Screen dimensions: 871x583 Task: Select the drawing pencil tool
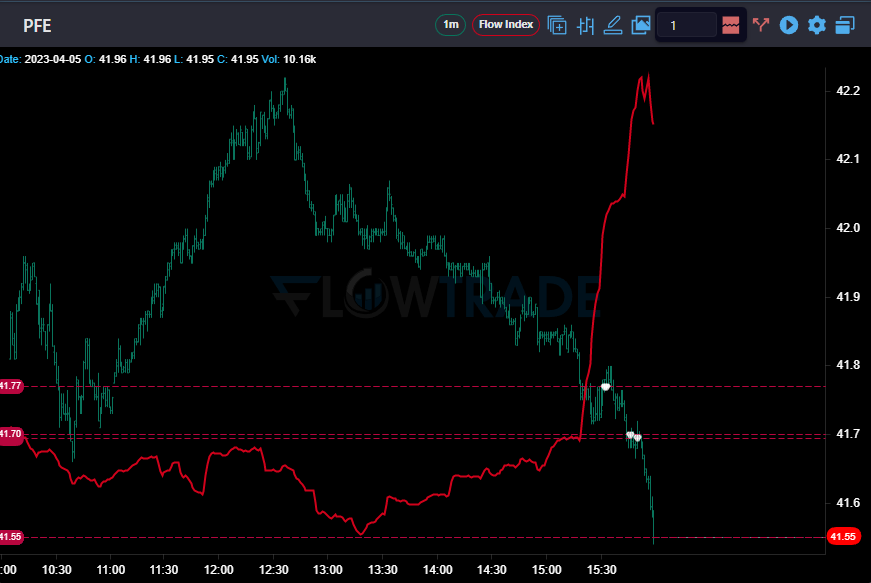(613, 25)
